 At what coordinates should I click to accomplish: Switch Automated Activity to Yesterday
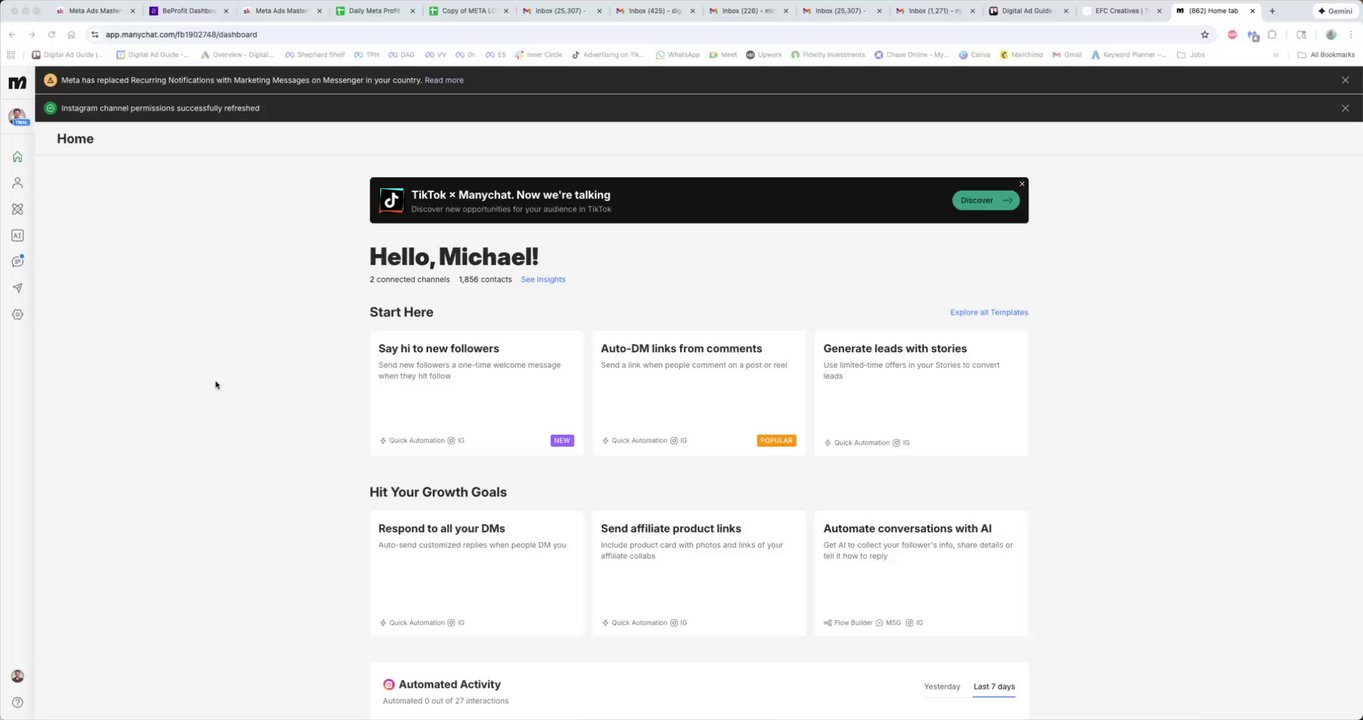(942, 687)
